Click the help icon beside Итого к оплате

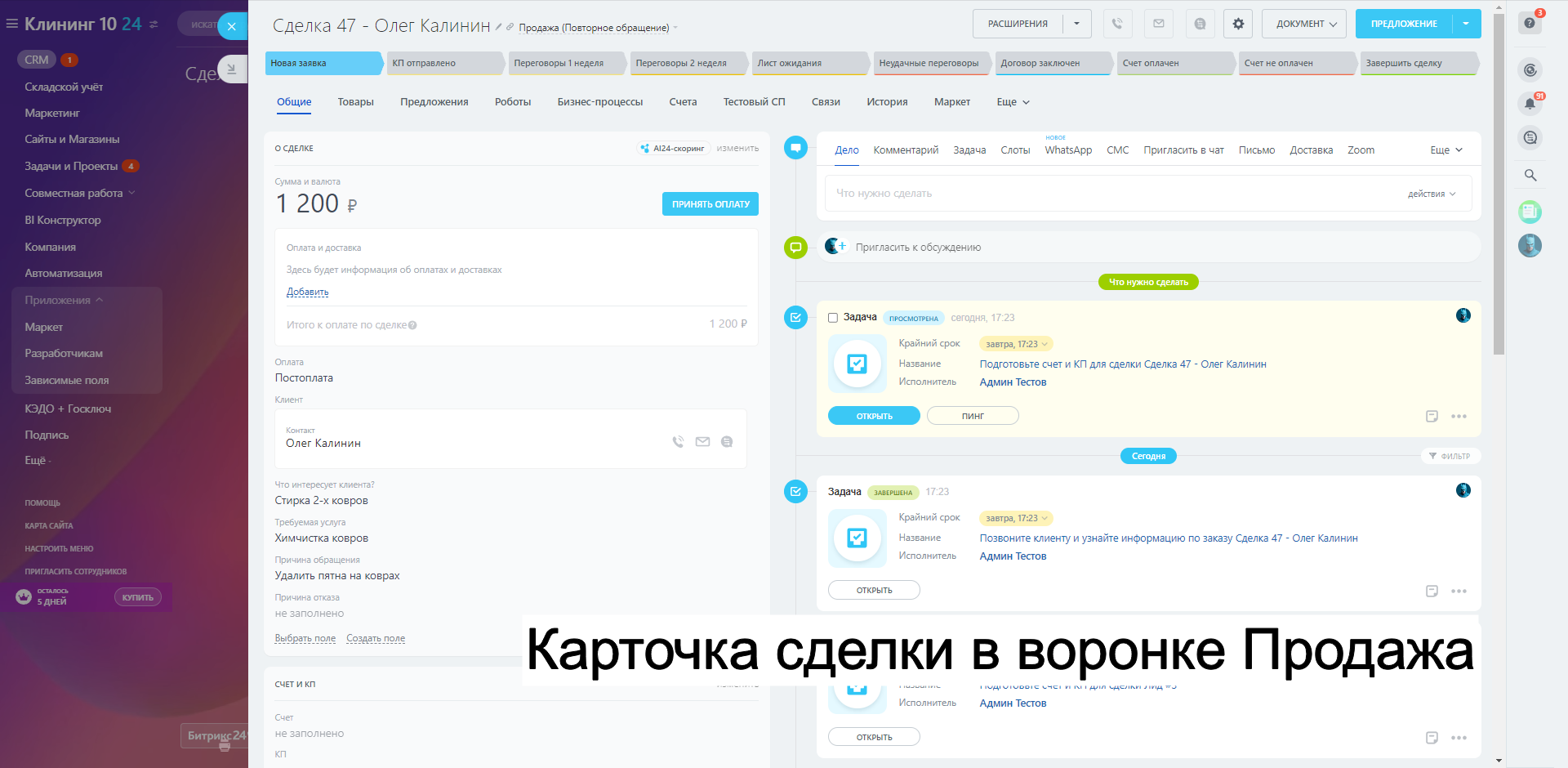point(412,325)
